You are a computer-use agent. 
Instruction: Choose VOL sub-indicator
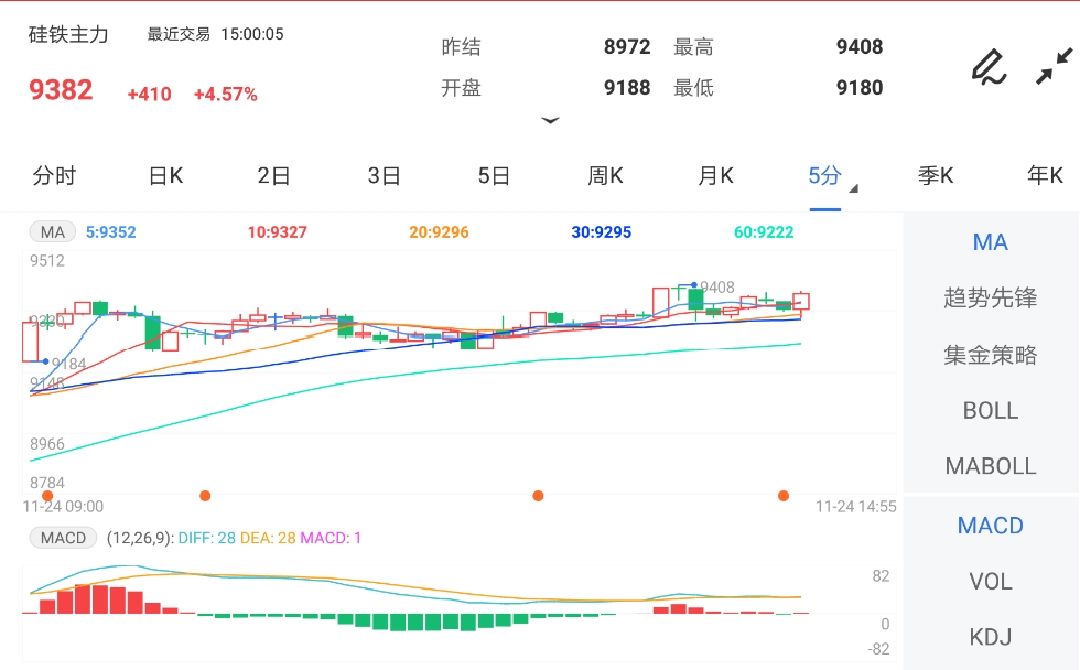pyautogui.click(x=990, y=582)
